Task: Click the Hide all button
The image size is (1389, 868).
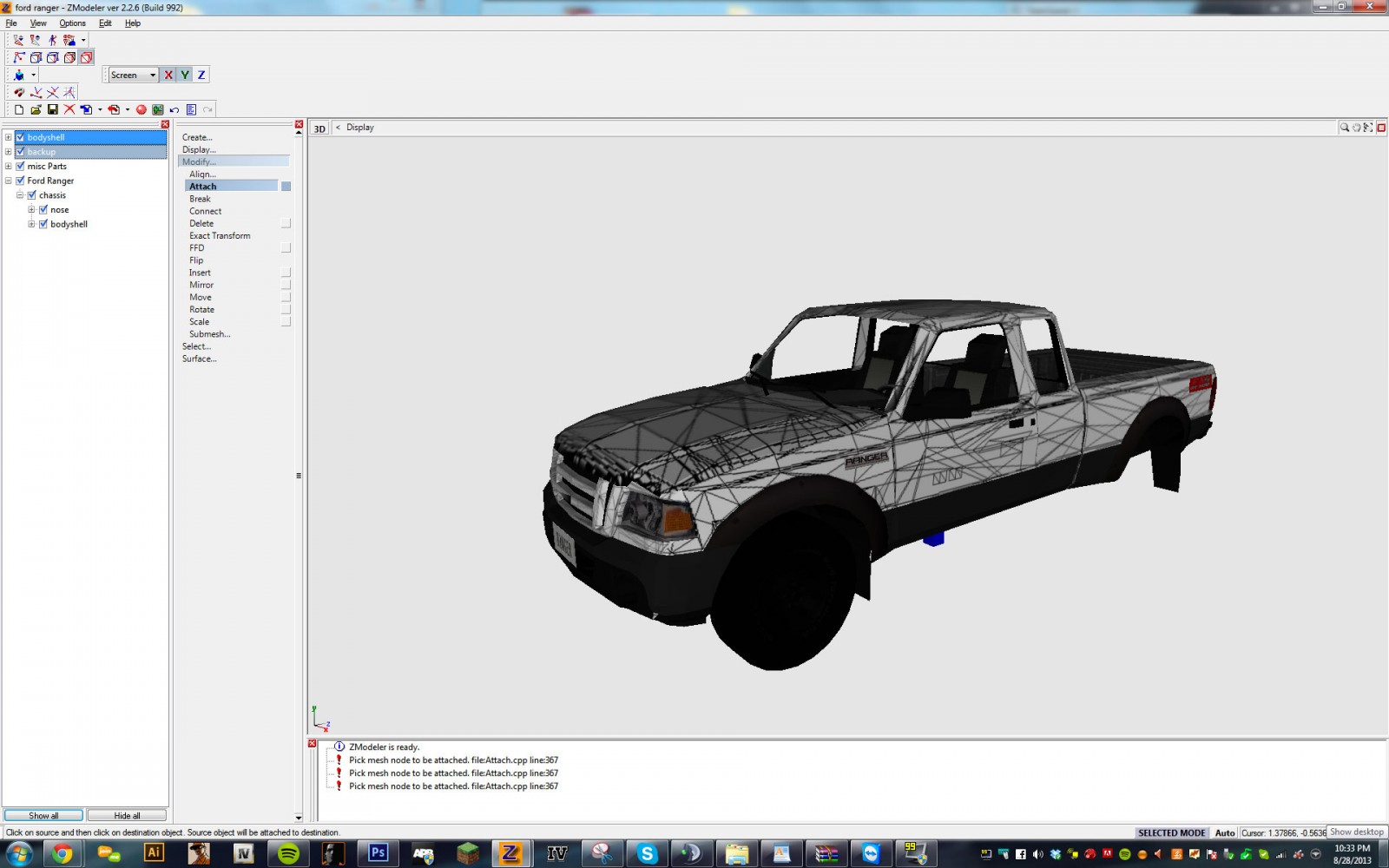Action: 127,815
